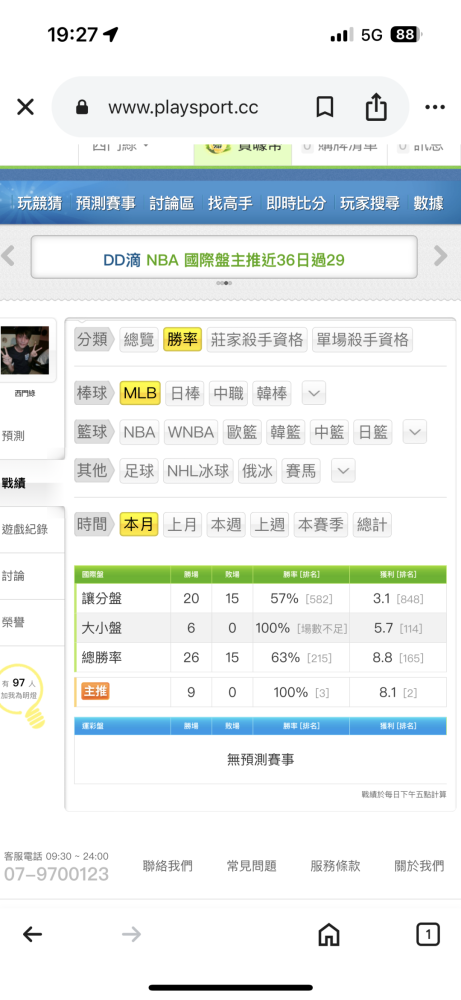Select 本週 time range
Viewport: 461px width, 1000px height.
[226, 525]
